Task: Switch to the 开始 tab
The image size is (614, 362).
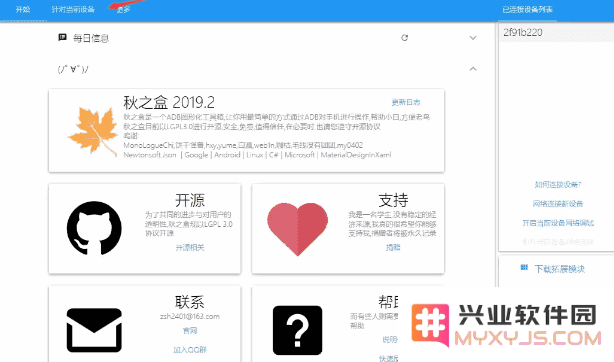Action: coord(23,9)
